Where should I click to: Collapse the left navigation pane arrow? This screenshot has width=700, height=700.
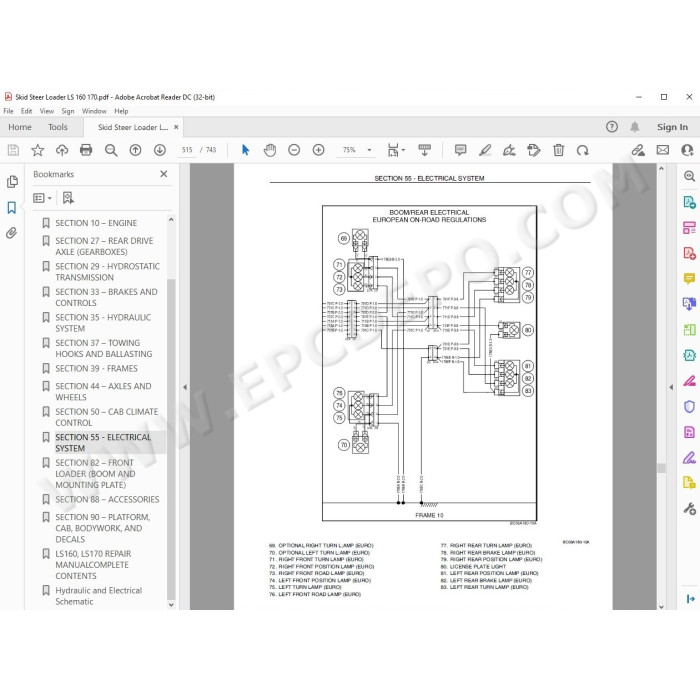pyautogui.click(x=185, y=387)
